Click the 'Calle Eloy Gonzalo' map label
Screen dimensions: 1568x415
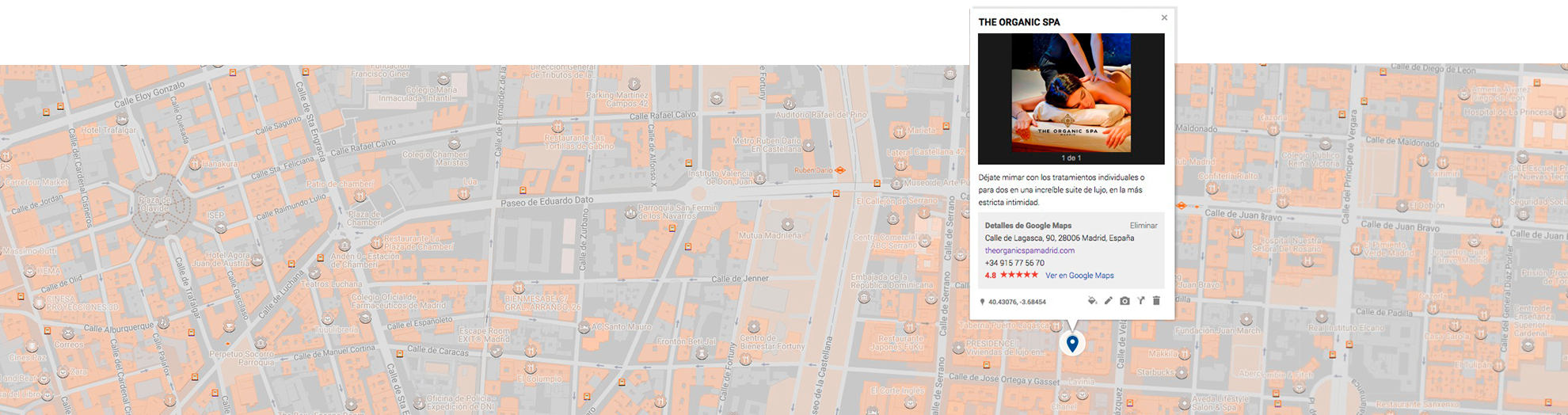click(149, 95)
